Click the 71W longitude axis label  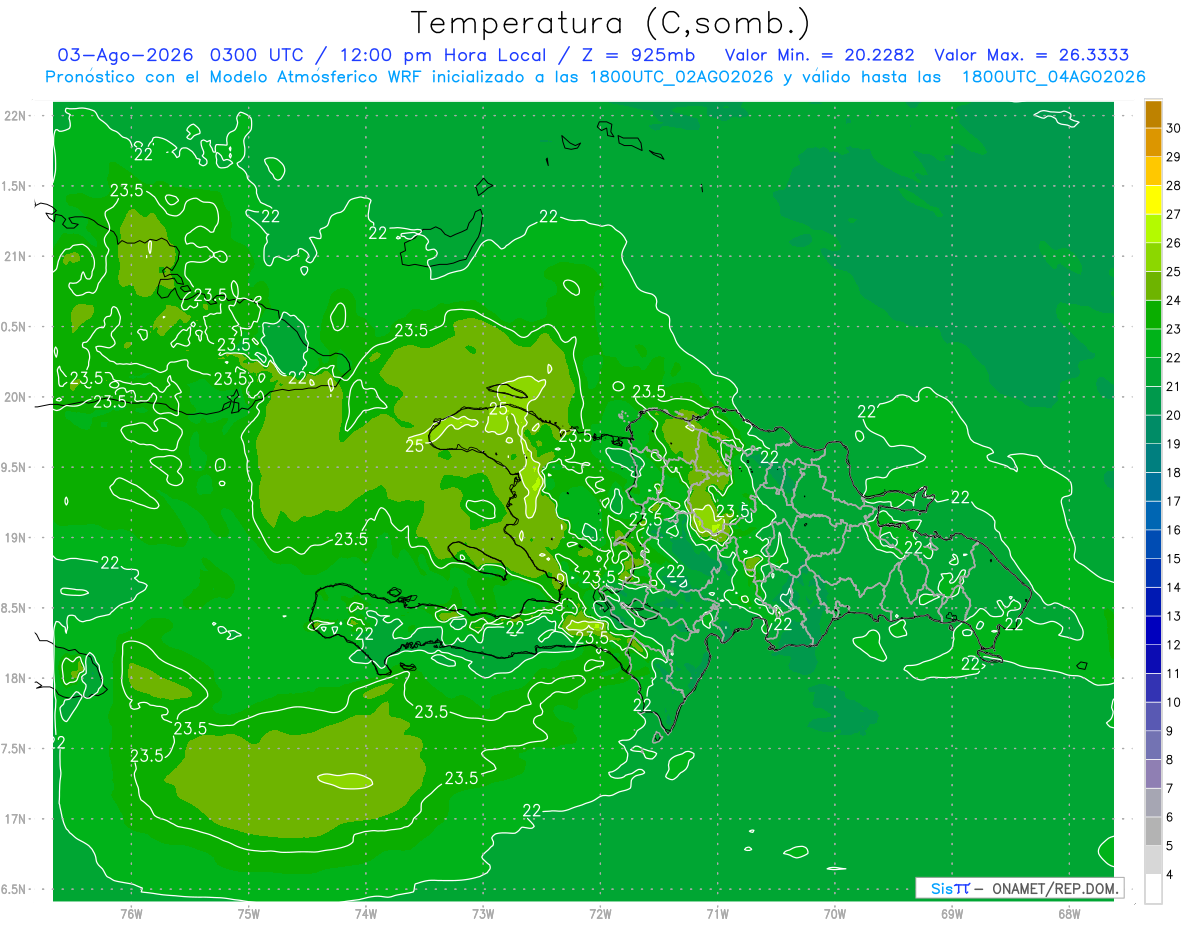coord(717,913)
